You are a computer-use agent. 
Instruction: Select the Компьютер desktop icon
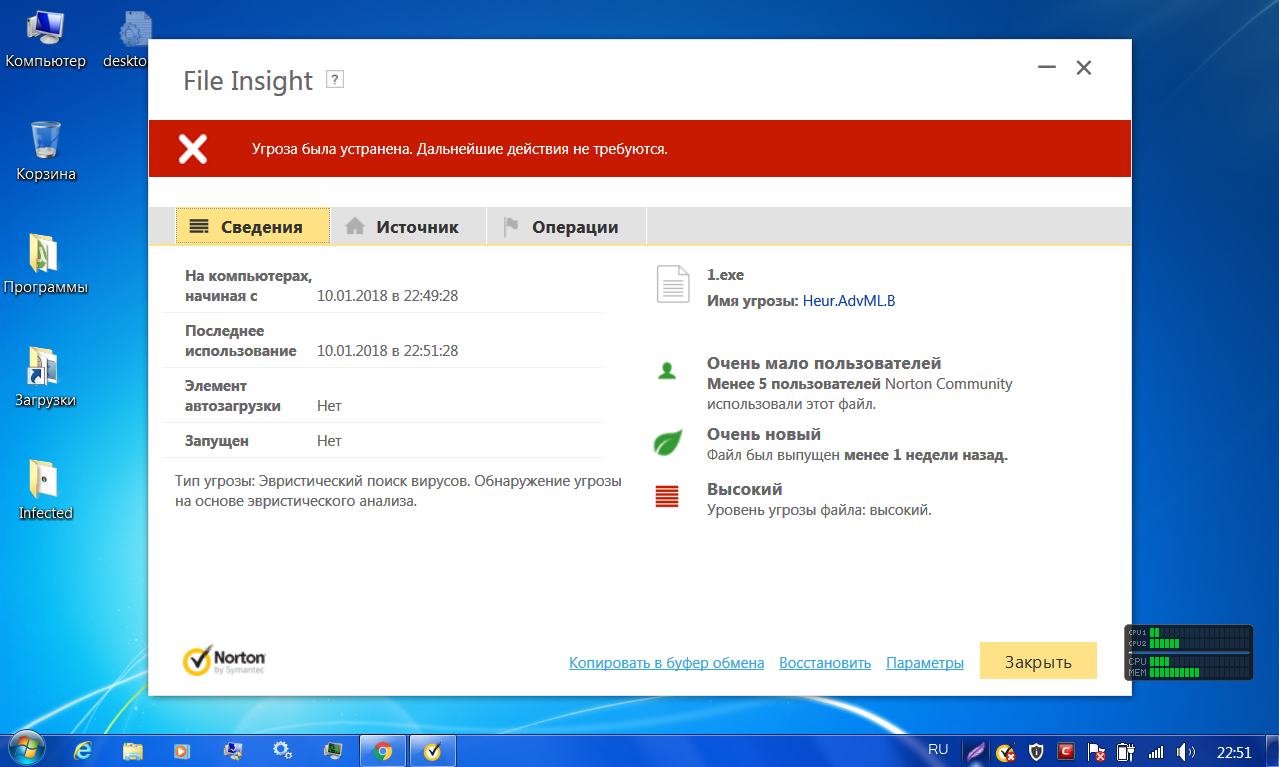46,40
